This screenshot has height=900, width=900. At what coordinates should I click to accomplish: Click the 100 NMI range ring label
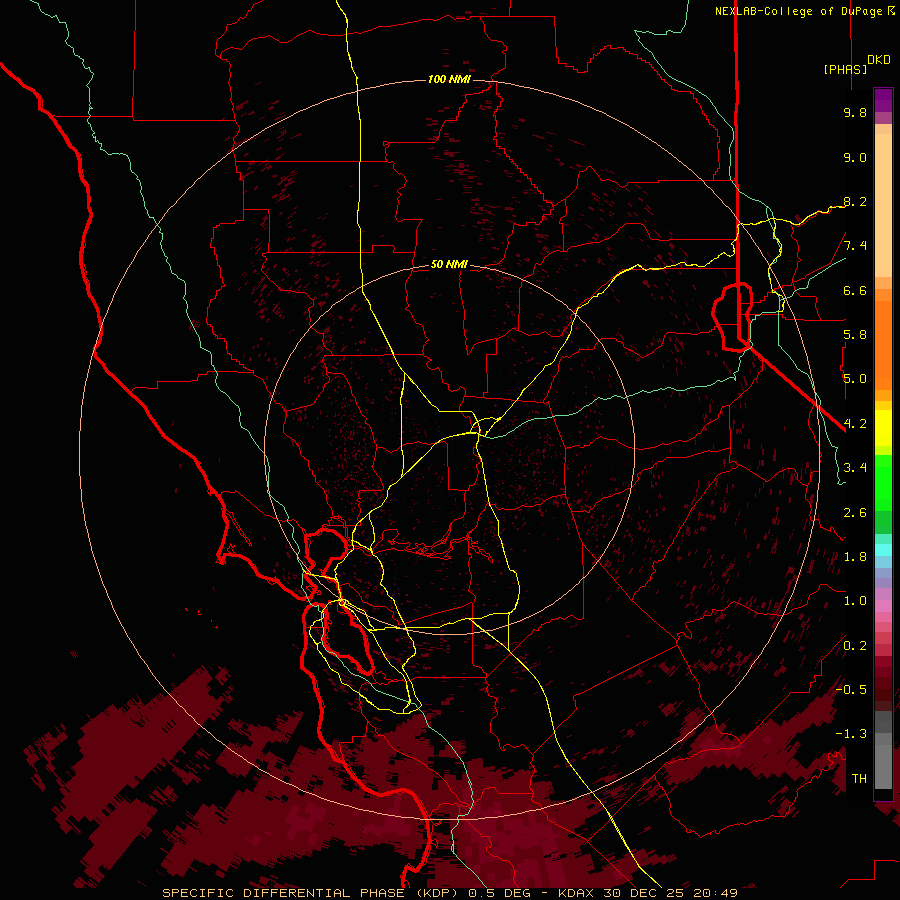pos(449,79)
